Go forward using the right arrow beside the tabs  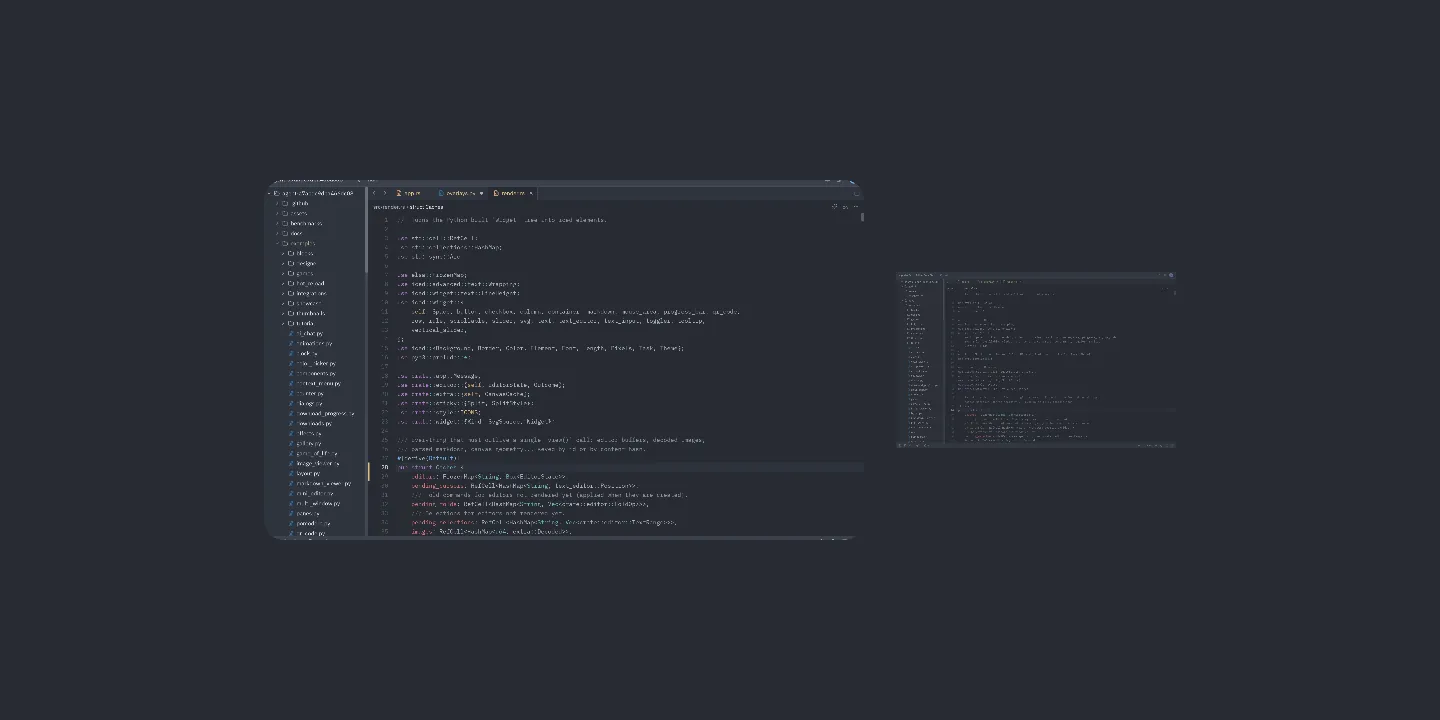click(385, 193)
